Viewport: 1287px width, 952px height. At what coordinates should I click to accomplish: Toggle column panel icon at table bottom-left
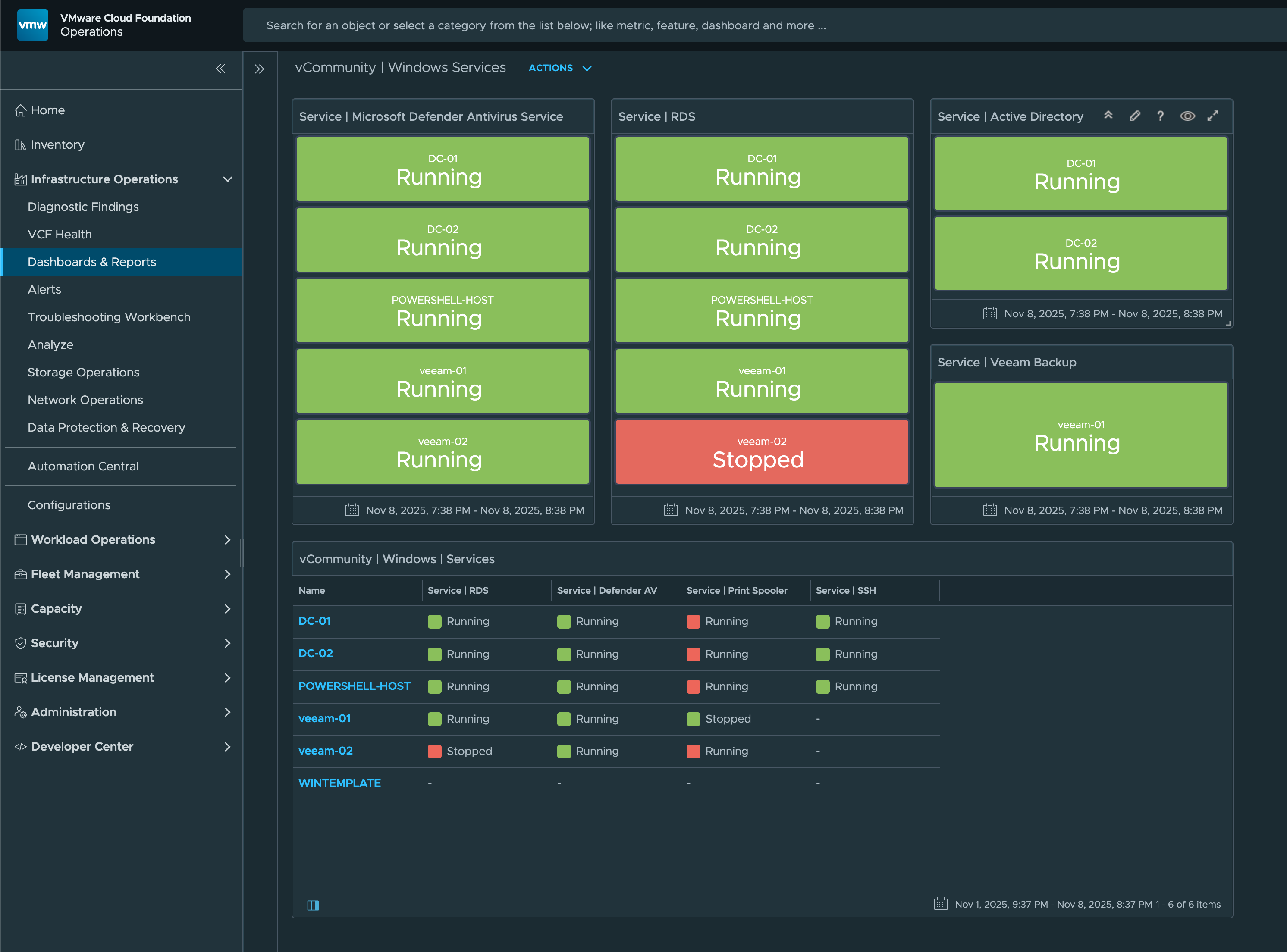pyautogui.click(x=313, y=905)
